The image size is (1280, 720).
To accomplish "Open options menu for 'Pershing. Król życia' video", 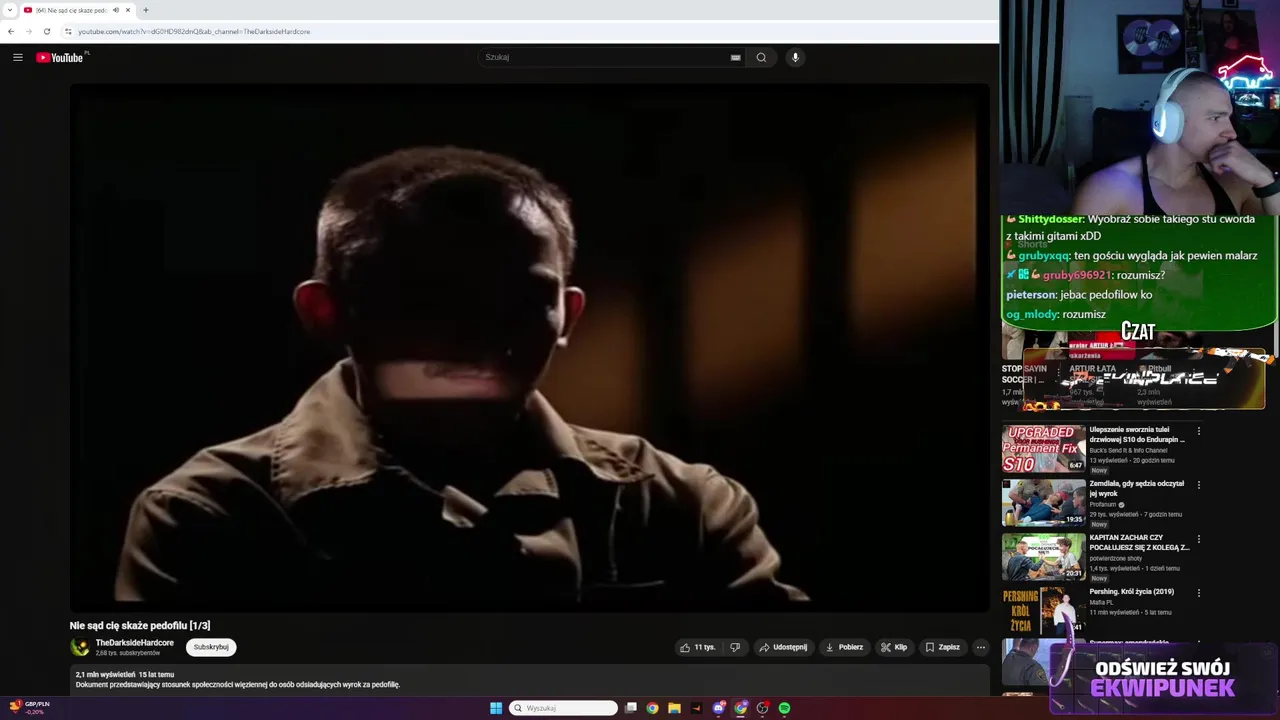I will (x=1199, y=593).
